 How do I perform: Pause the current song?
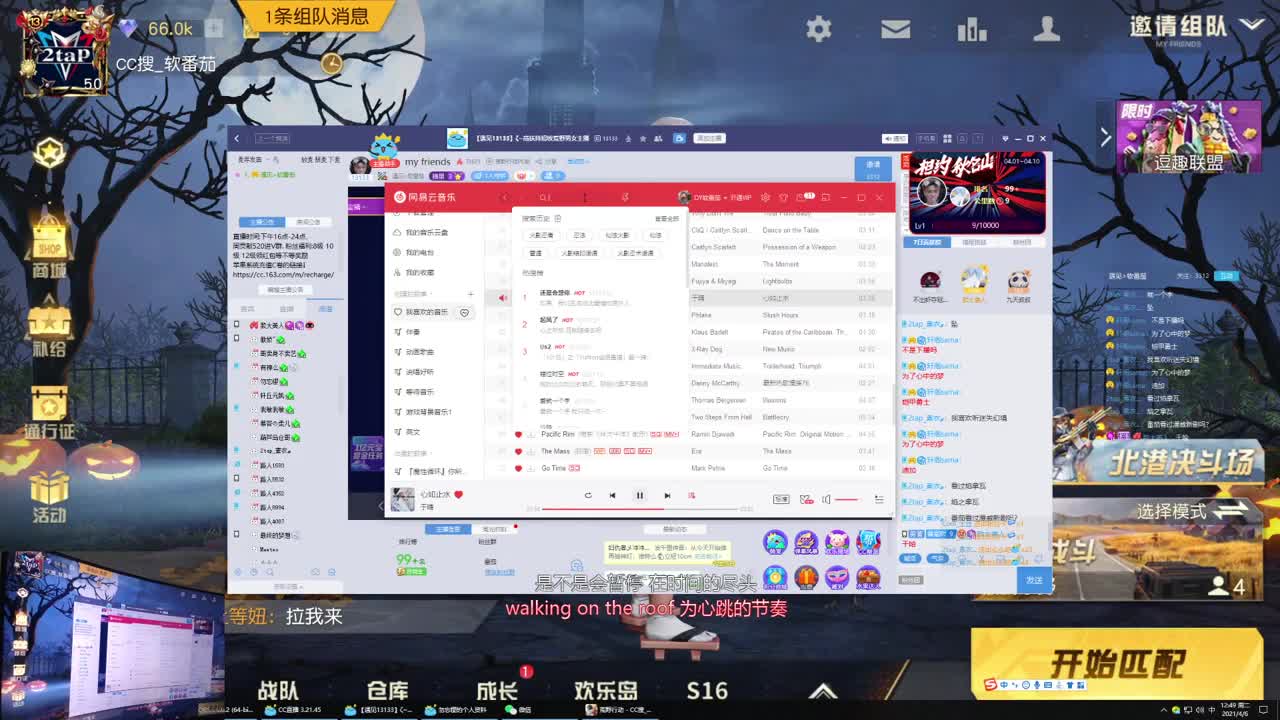(640, 495)
